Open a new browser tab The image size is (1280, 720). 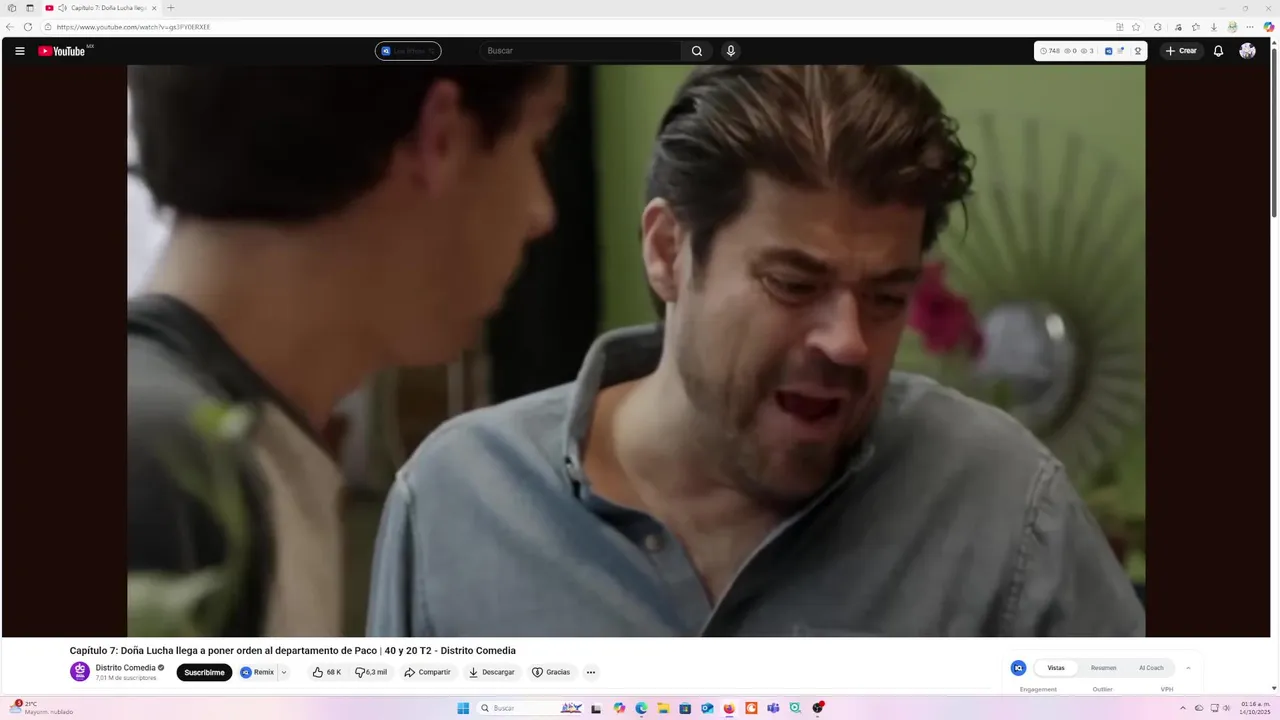tap(170, 8)
